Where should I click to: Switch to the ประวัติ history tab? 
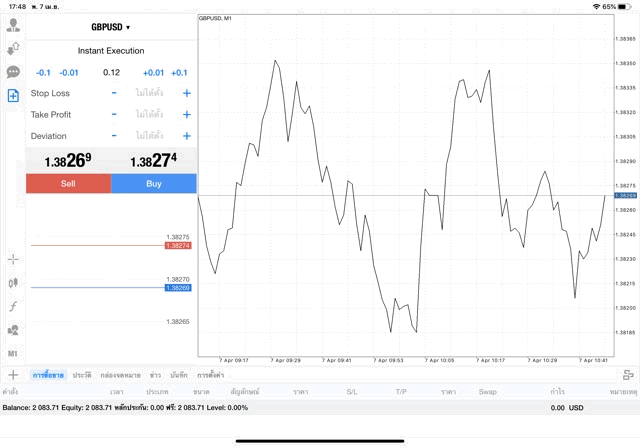(x=82, y=375)
